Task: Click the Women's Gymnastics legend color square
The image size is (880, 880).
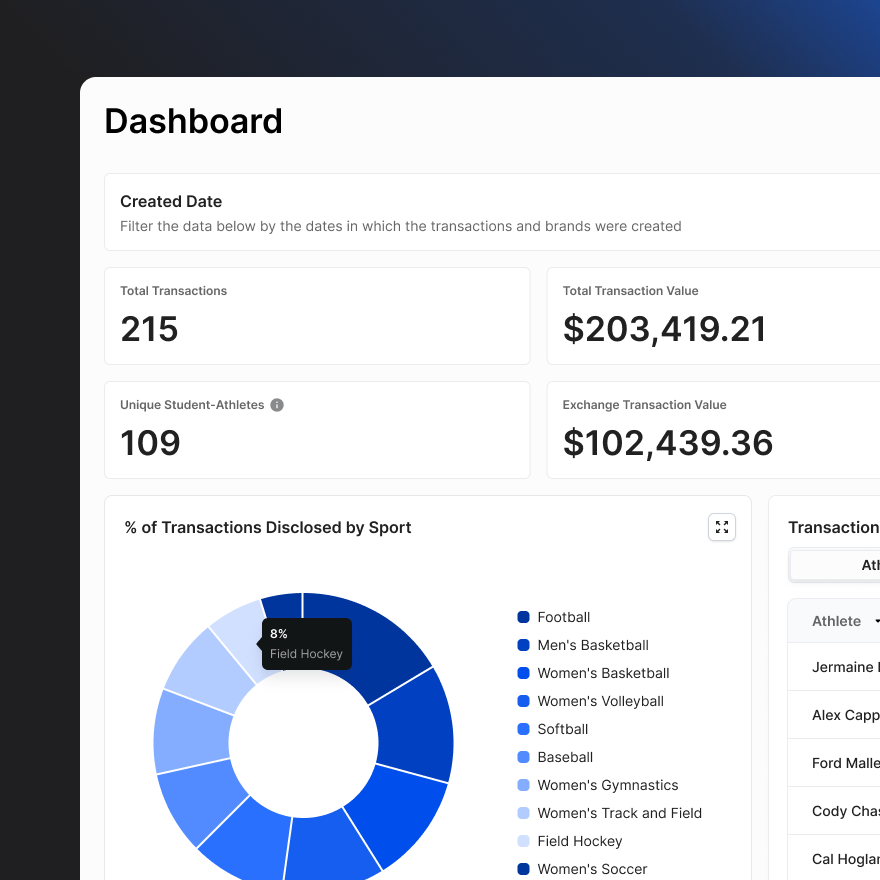Action: tap(523, 785)
